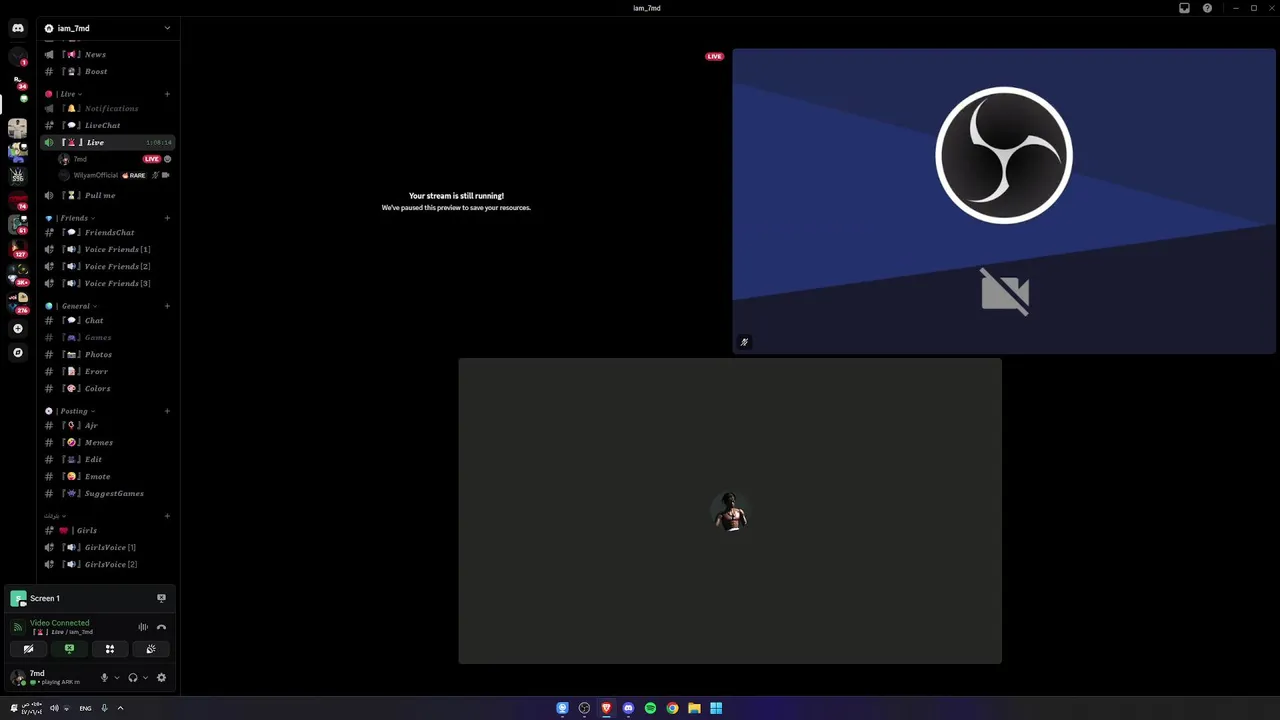Open Chrome from the taskbar
This screenshot has height=720, width=1280.
[x=672, y=708]
